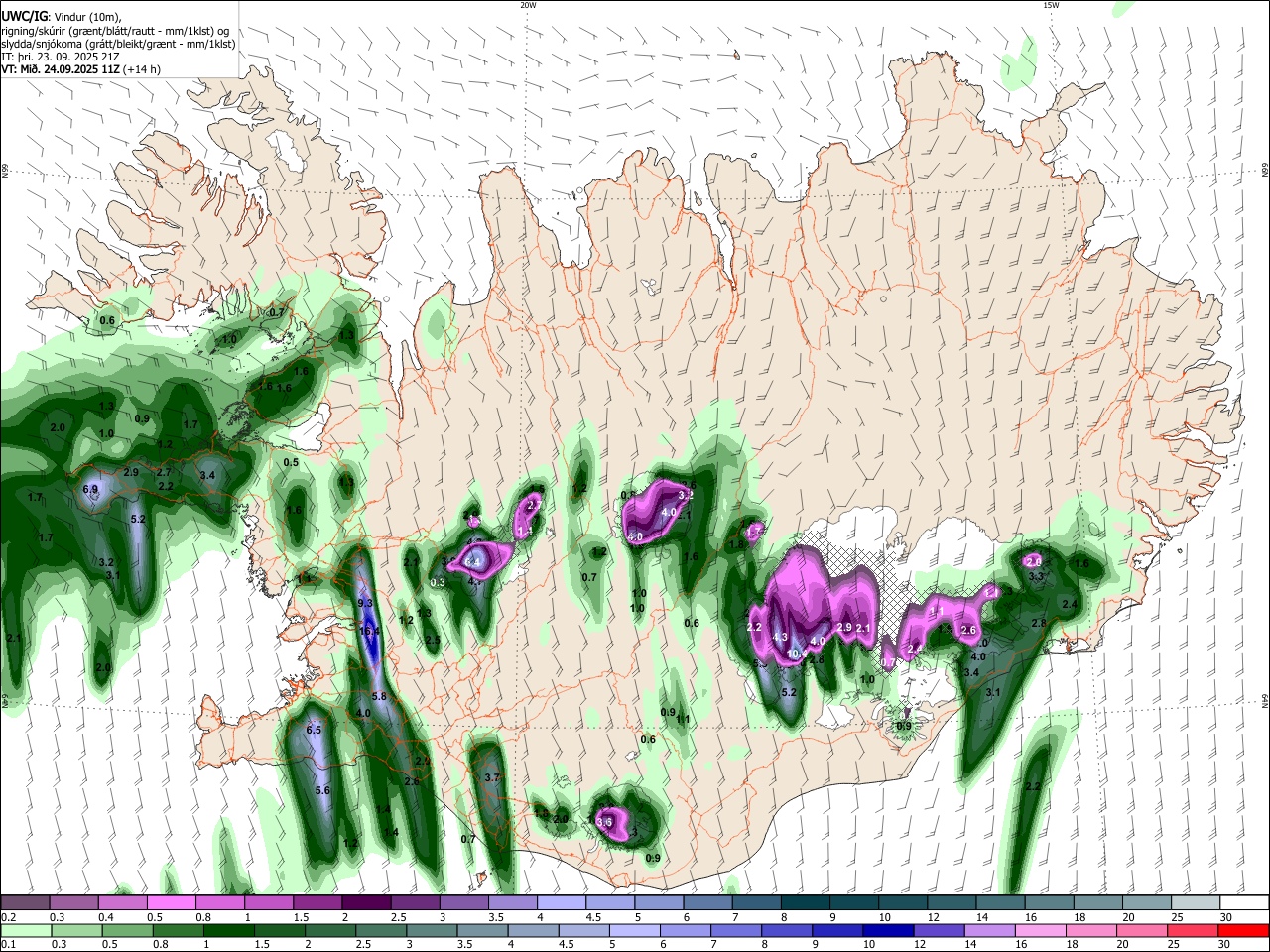Click the 6.4 snowfall value in purple
1270x952 pixels.
point(473,561)
